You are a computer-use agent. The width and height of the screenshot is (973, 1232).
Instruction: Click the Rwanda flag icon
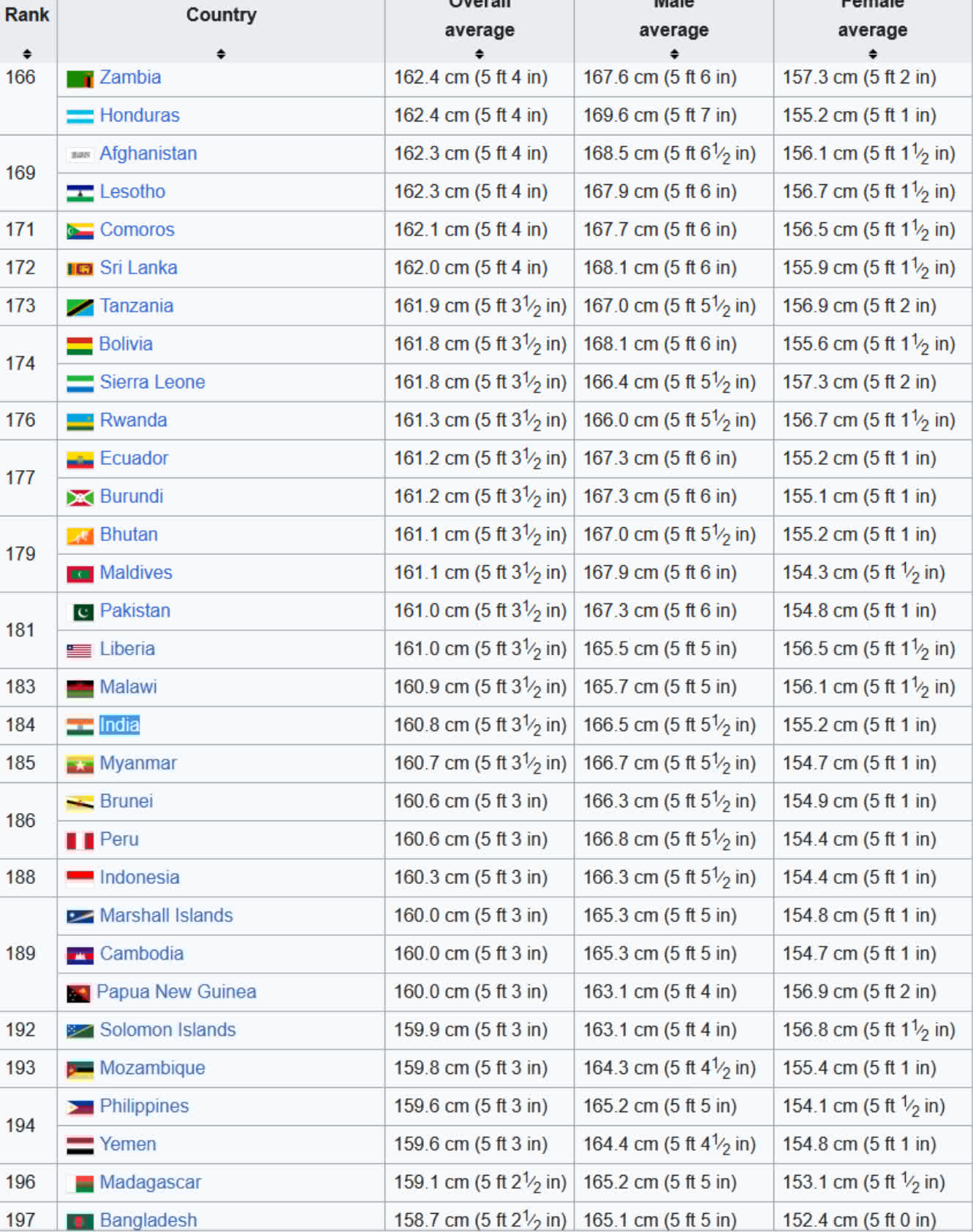click(x=80, y=421)
